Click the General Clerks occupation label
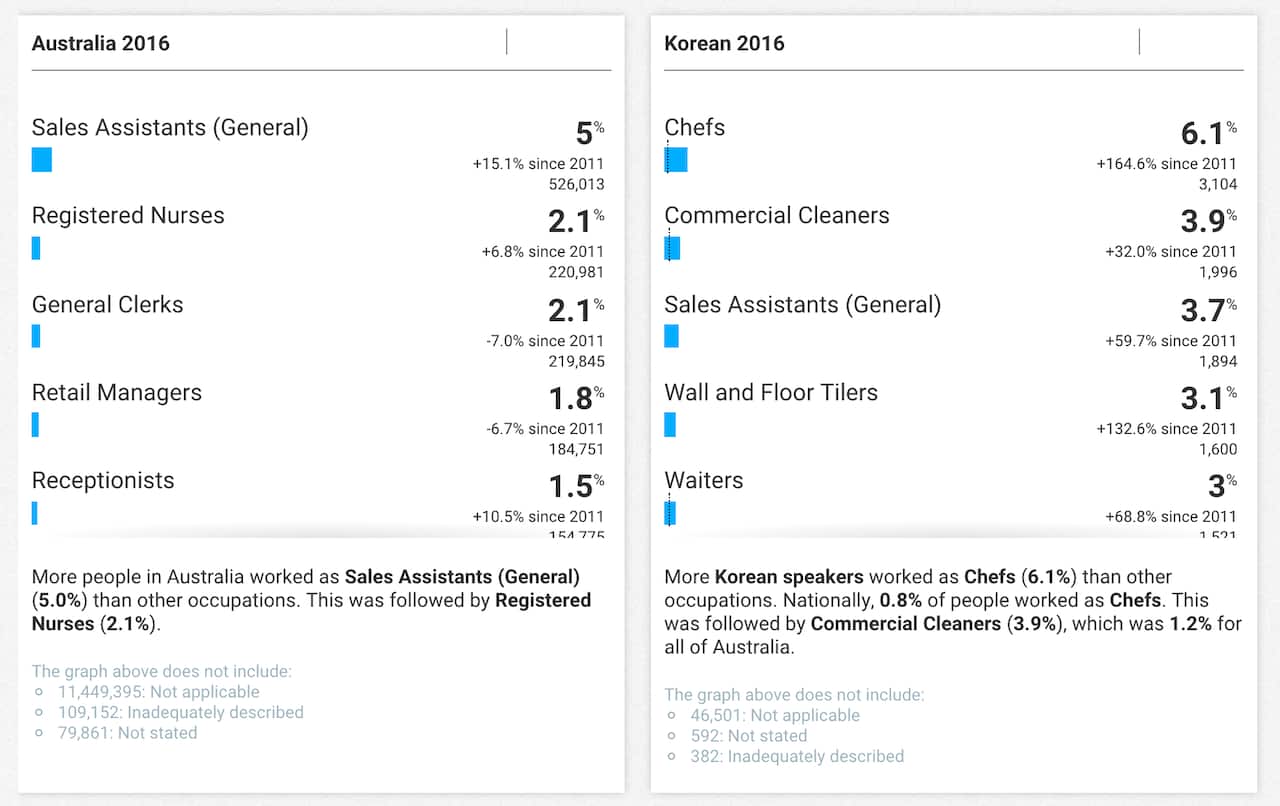Image resolution: width=1280 pixels, height=806 pixels. [x=107, y=304]
